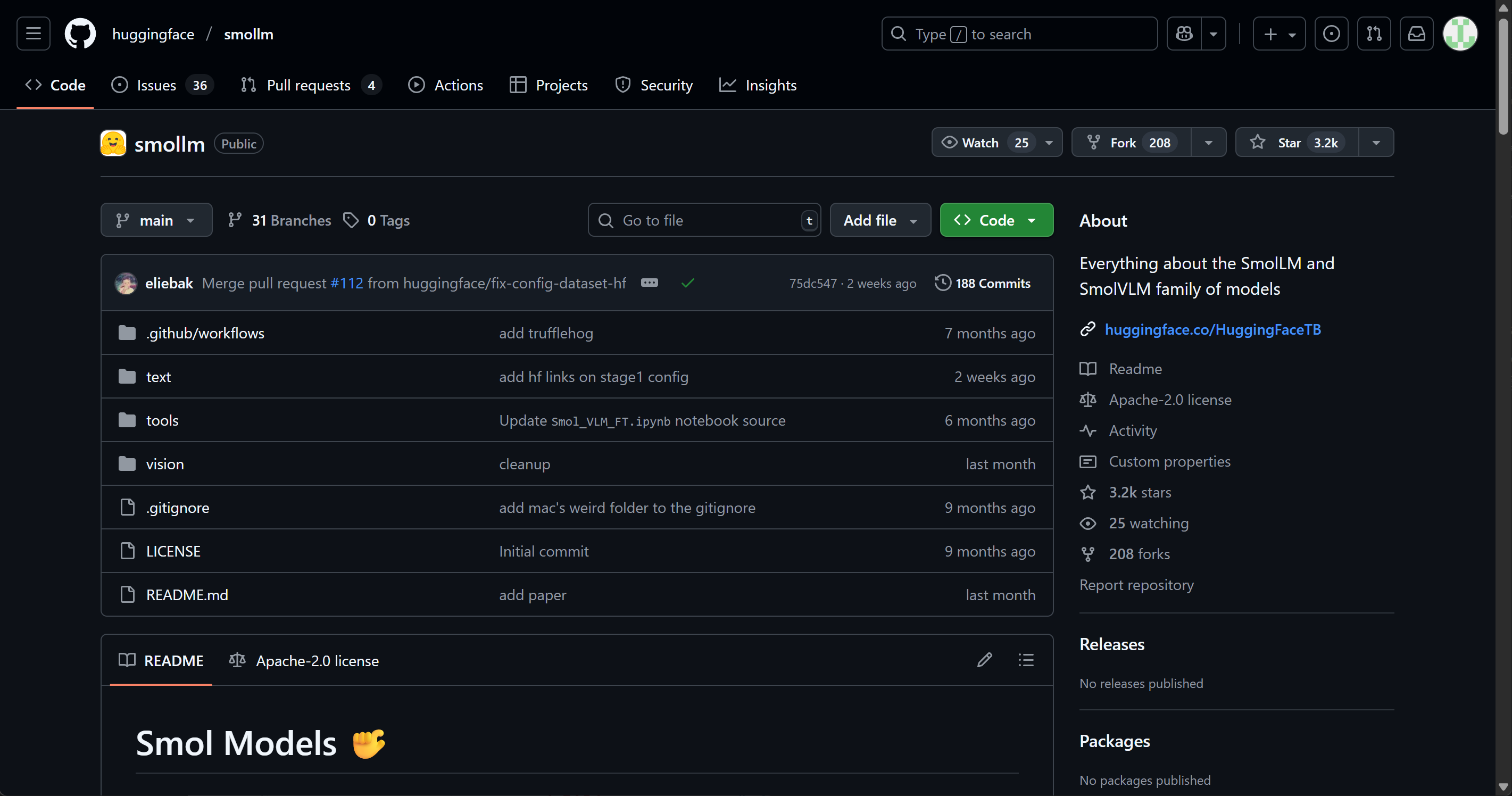Image resolution: width=1512 pixels, height=796 pixels.
Task: Click the issues circle icon in header
Action: [x=1331, y=34]
